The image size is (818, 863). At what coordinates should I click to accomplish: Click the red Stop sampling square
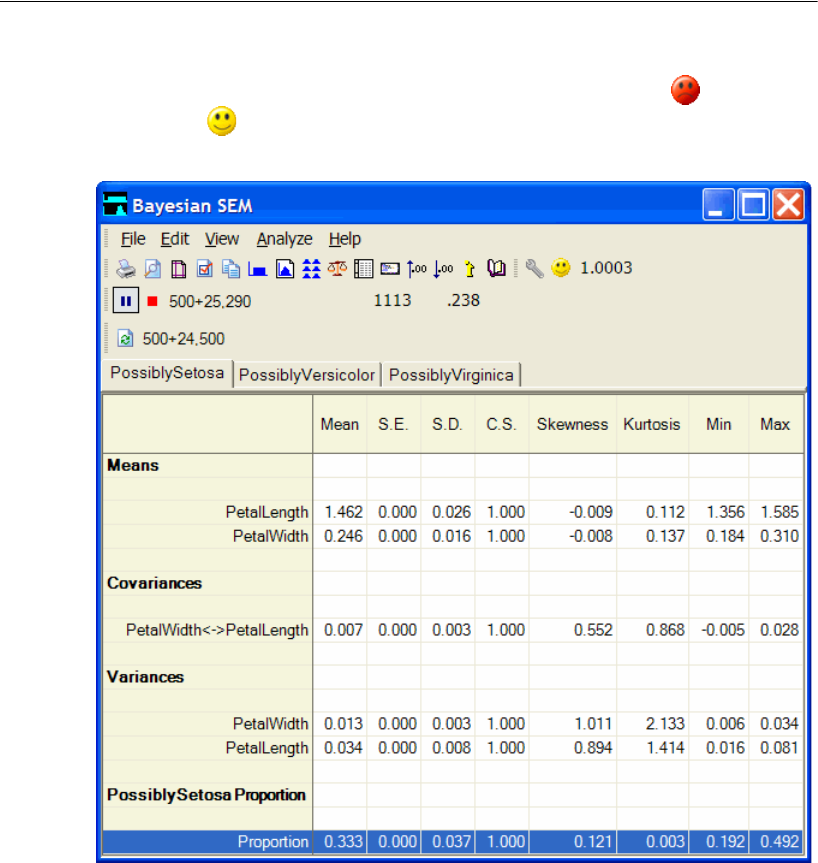click(153, 301)
